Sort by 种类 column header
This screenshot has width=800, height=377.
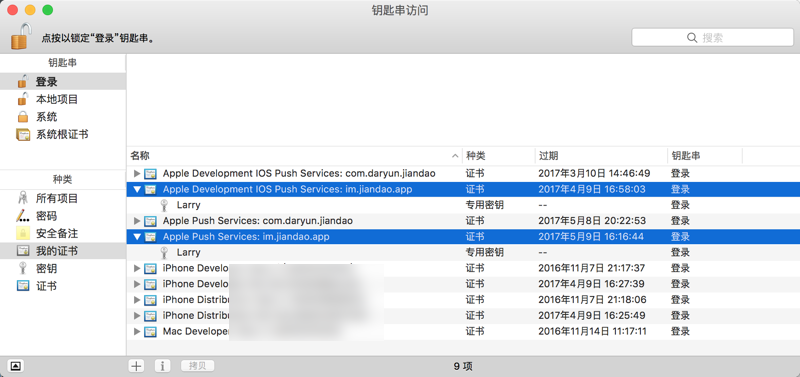(x=498, y=156)
